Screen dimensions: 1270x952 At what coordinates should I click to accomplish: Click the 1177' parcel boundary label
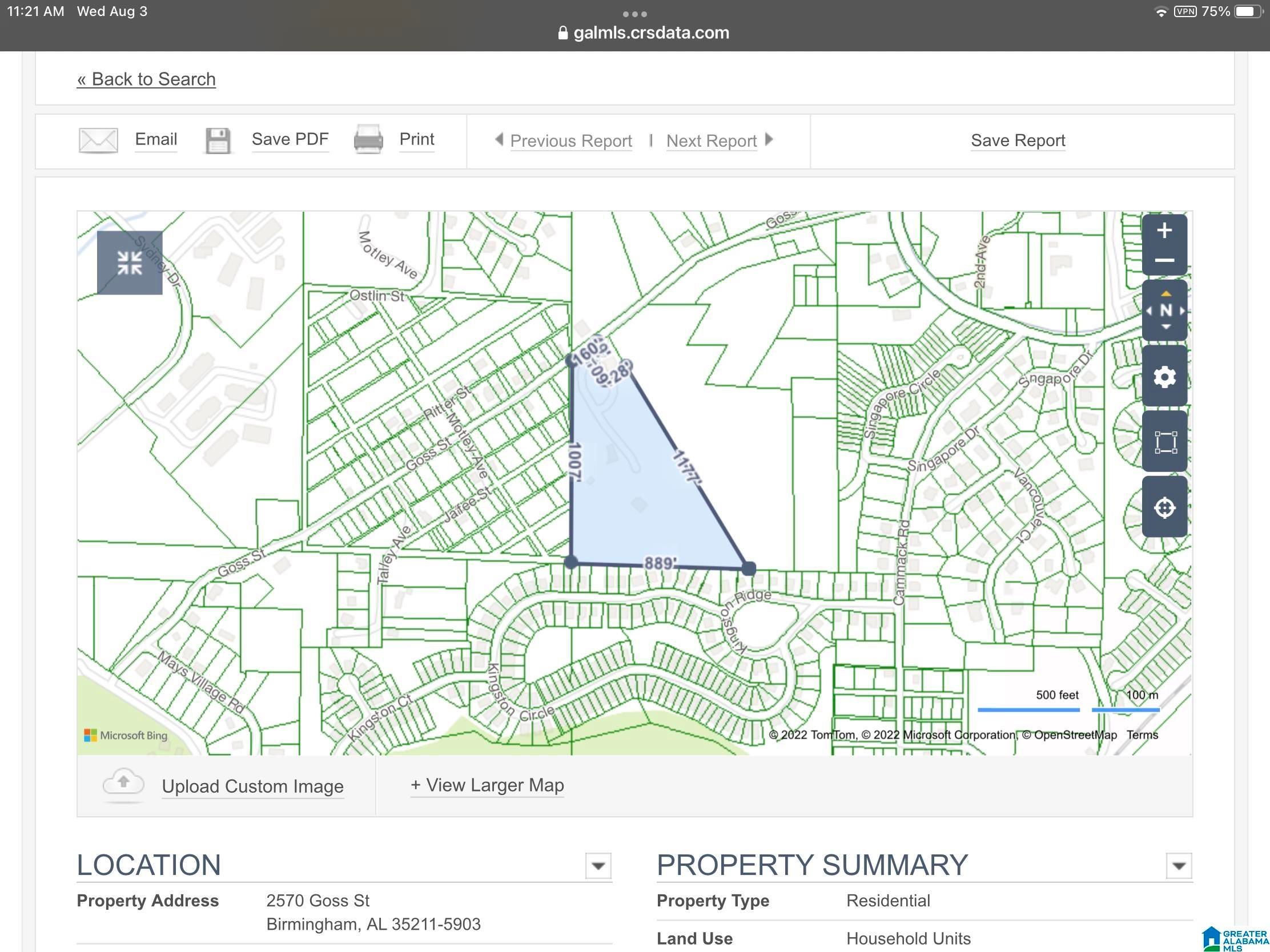[x=686, y=467]
